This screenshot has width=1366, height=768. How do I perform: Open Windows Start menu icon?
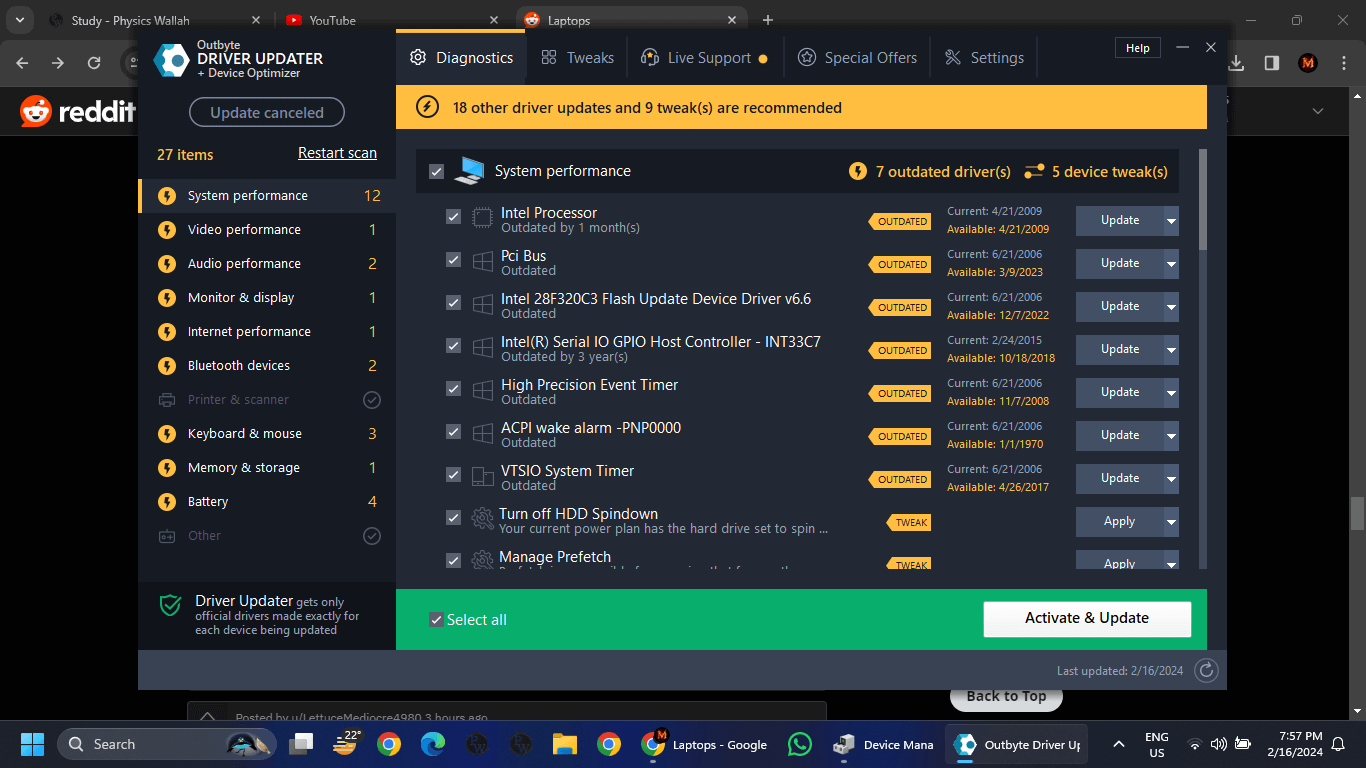click(x=32, y=744)
